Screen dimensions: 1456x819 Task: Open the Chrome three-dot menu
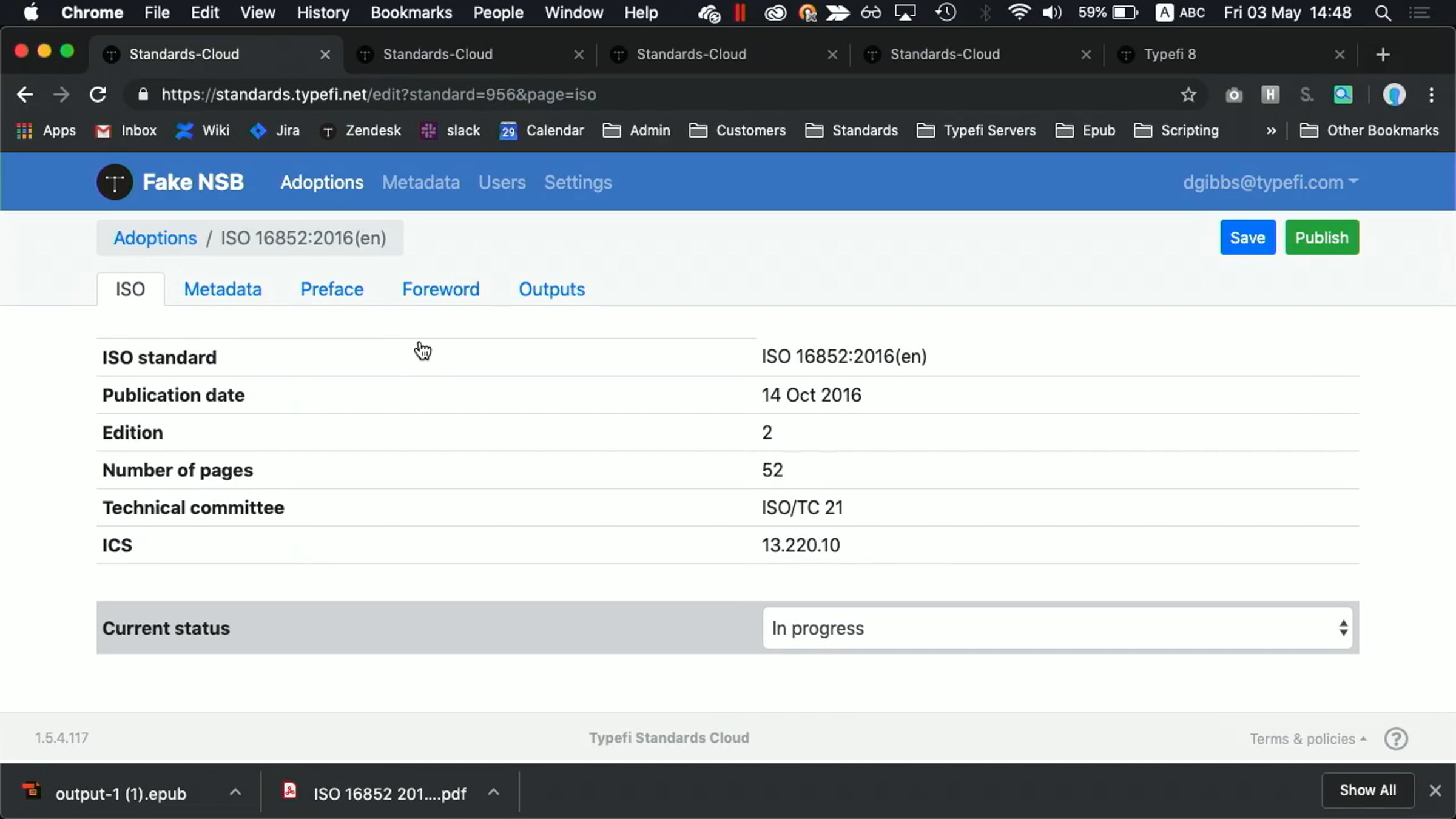[x=1432, y=95]
